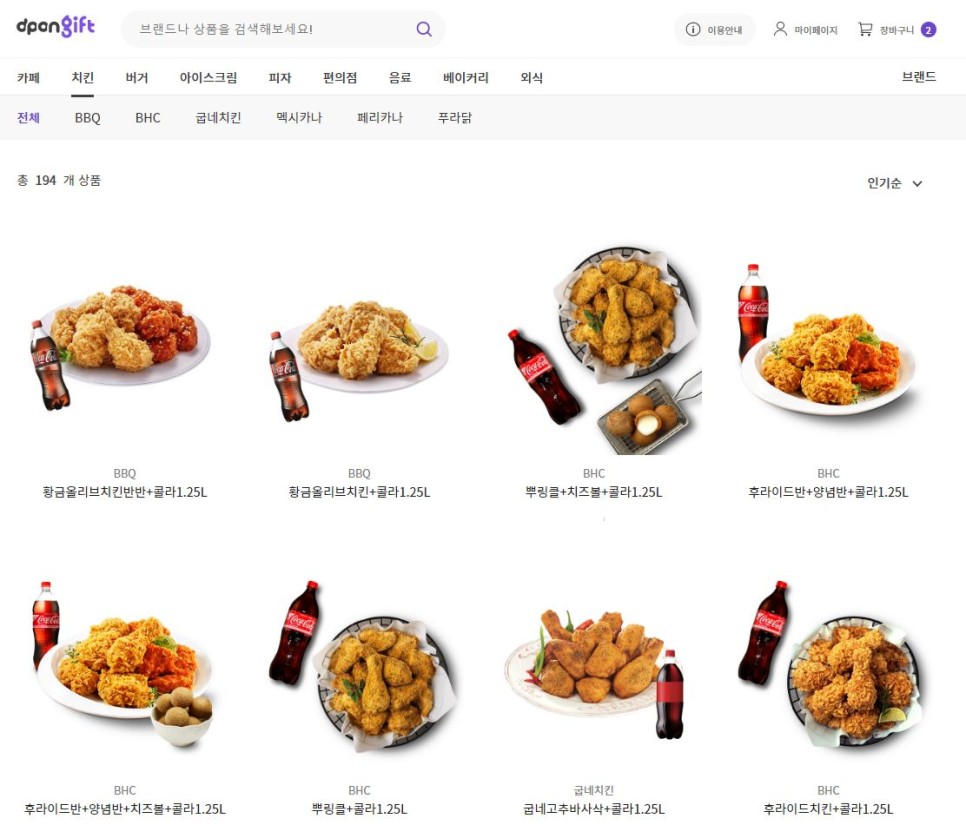Select the 피자 category tab
The image size is (966, 825).
[280, 78]
